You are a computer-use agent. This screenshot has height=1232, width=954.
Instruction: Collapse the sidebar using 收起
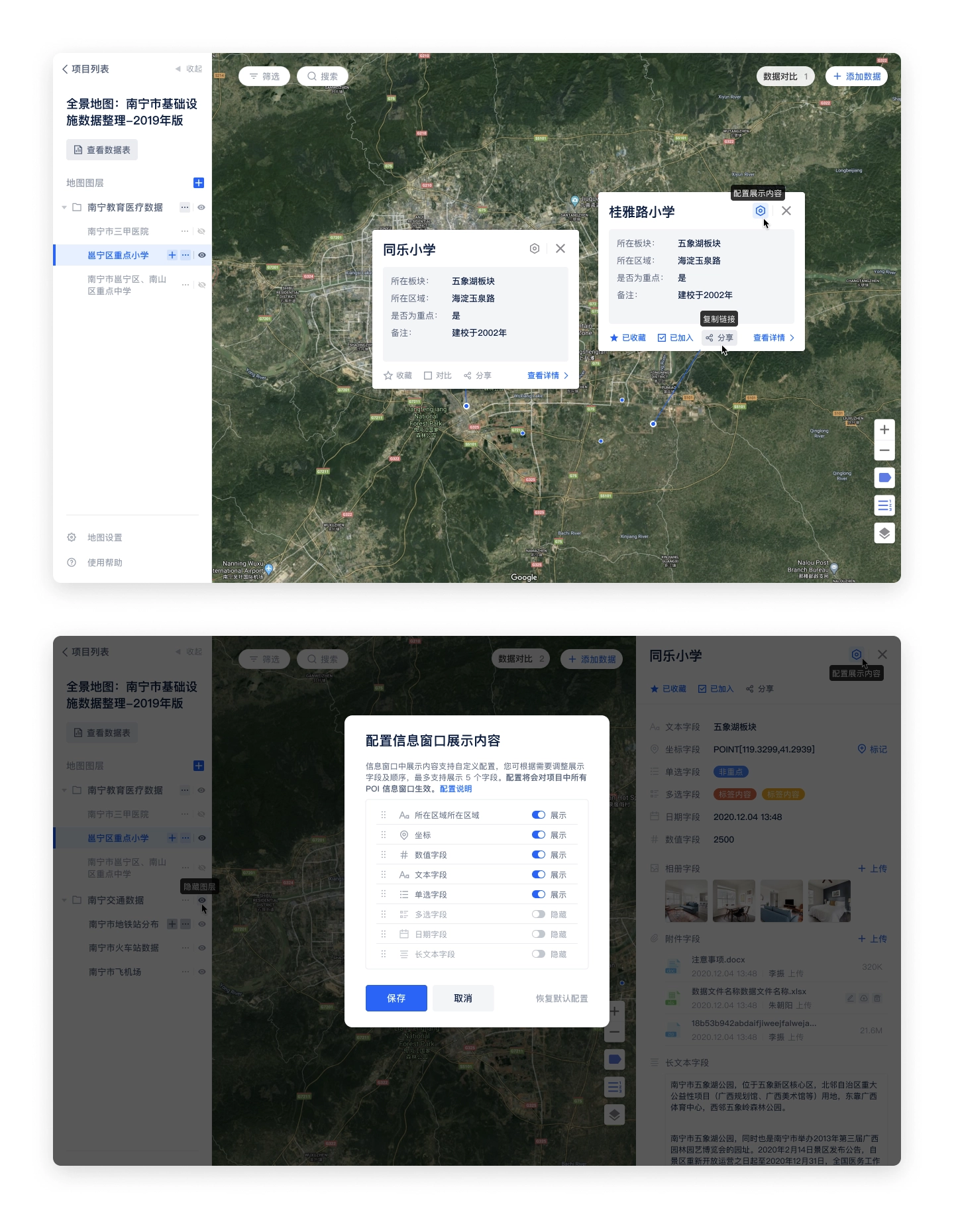[x=189, y=69]
